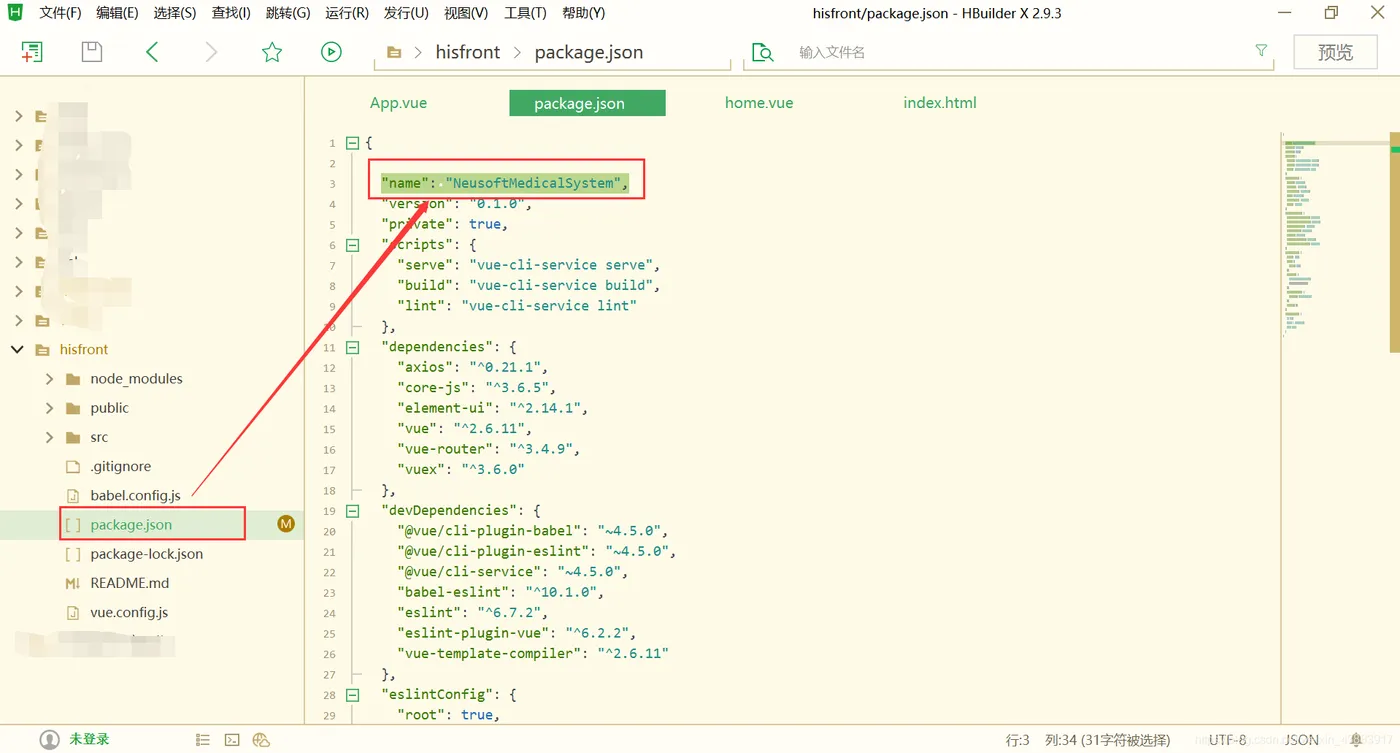The image size is (1400, 753).
Task: Click the 行:3 line indicator
Action: coord(1017,740)
